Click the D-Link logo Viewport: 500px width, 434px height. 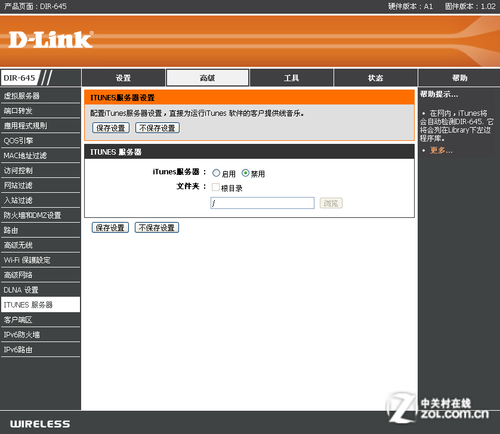pyautogui.click(x=51, y=40)
